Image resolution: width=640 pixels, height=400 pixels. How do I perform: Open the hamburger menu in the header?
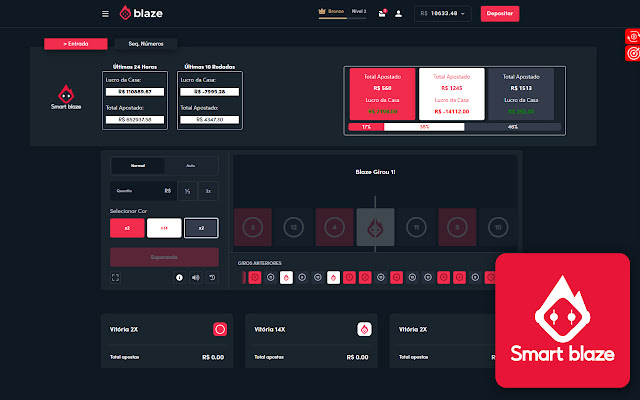point(105,14)
